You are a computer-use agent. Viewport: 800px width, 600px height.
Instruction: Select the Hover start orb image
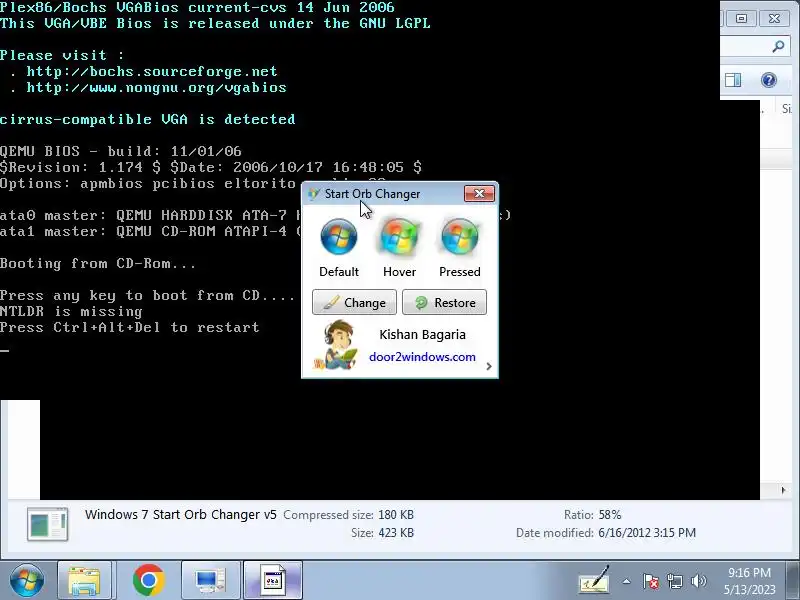[399, 236]
